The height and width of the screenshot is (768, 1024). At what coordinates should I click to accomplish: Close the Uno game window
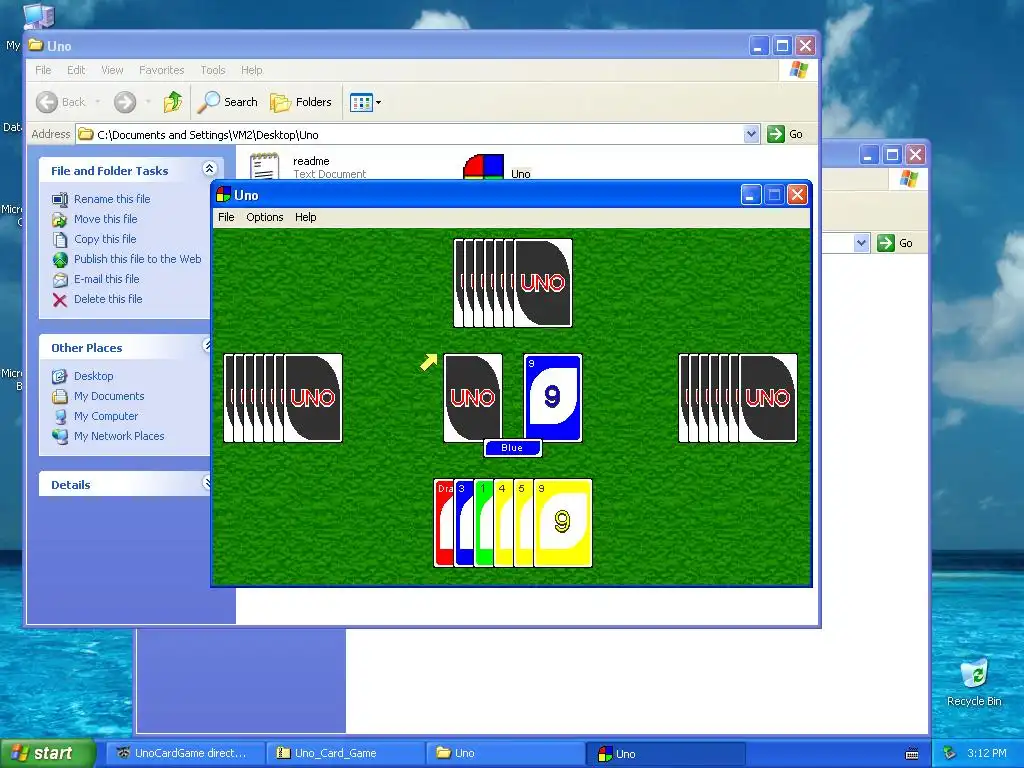click(797, 195)
